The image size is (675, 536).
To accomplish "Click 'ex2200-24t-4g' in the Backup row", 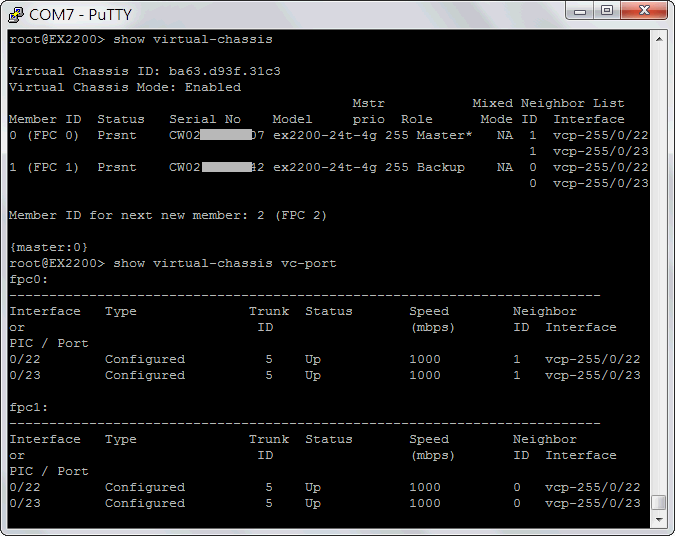I will point(325,167).
